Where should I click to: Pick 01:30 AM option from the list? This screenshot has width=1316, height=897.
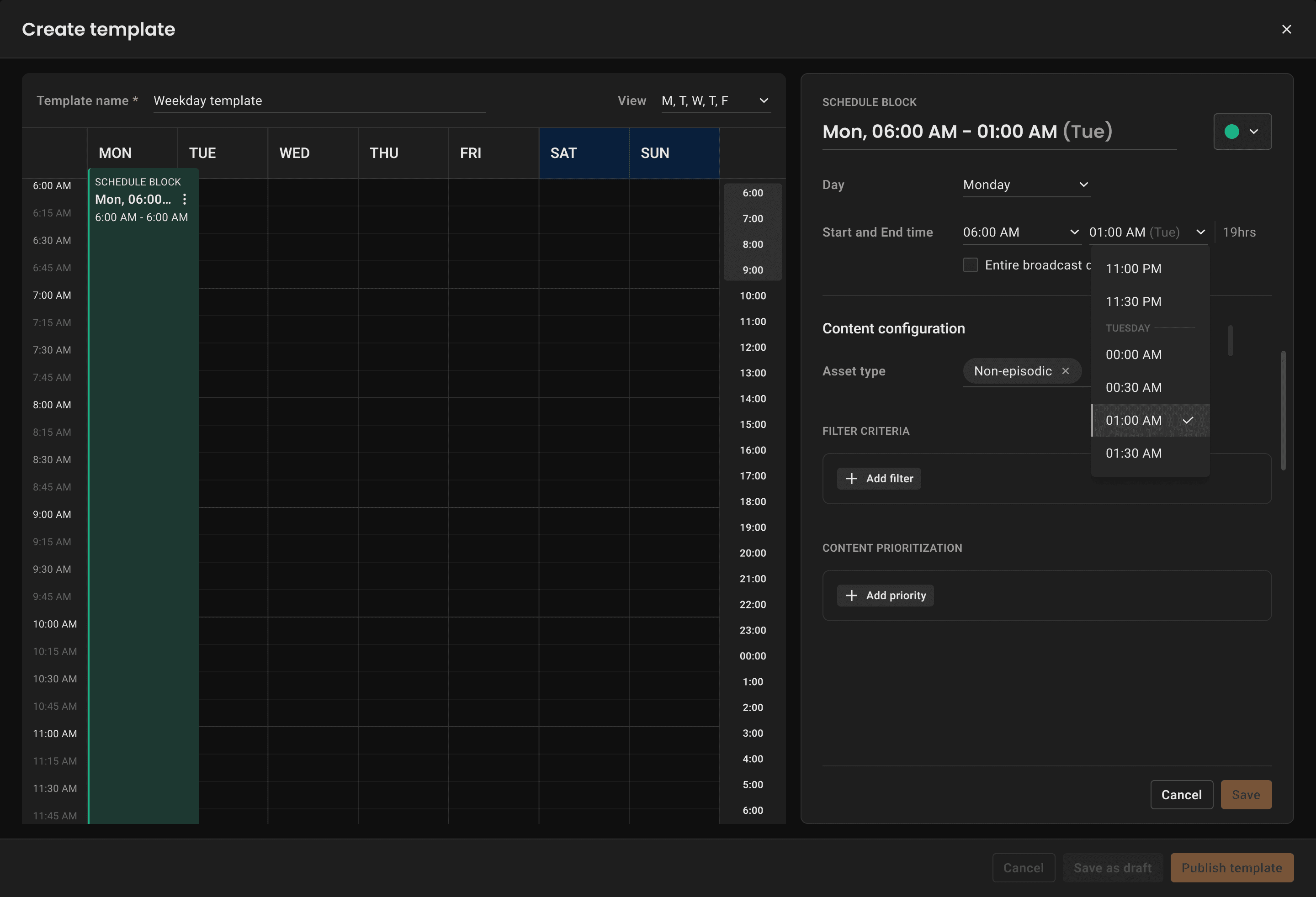click(x=1133, y=454)
